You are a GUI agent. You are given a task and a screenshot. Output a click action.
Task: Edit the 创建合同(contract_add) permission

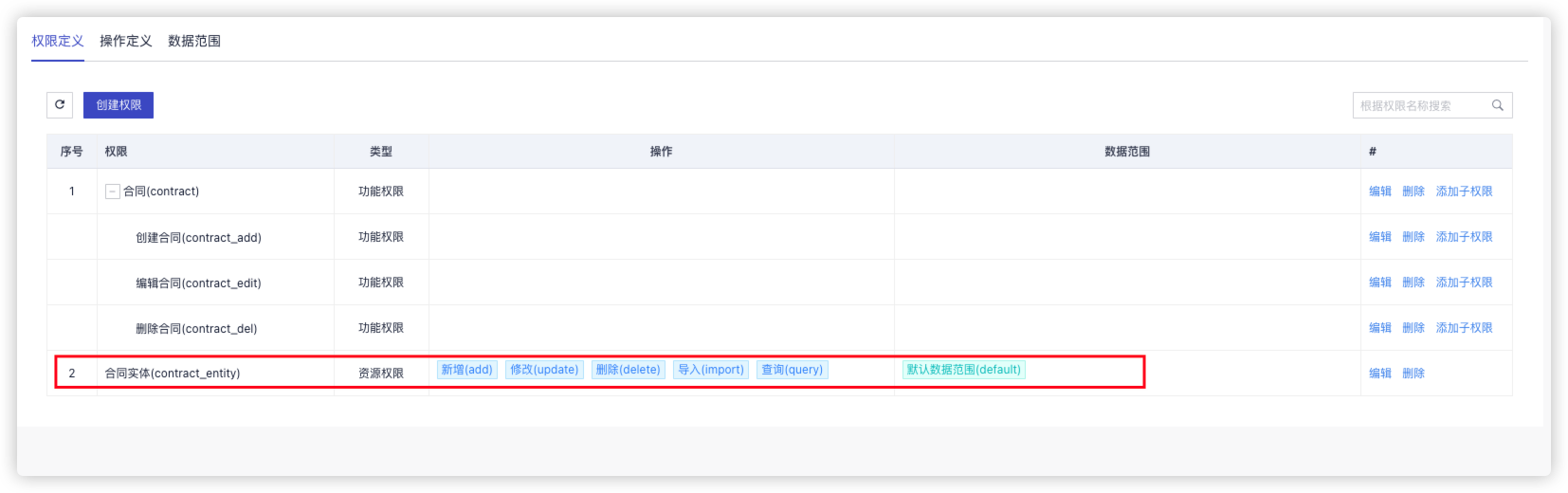click(x=1379, y=237)
